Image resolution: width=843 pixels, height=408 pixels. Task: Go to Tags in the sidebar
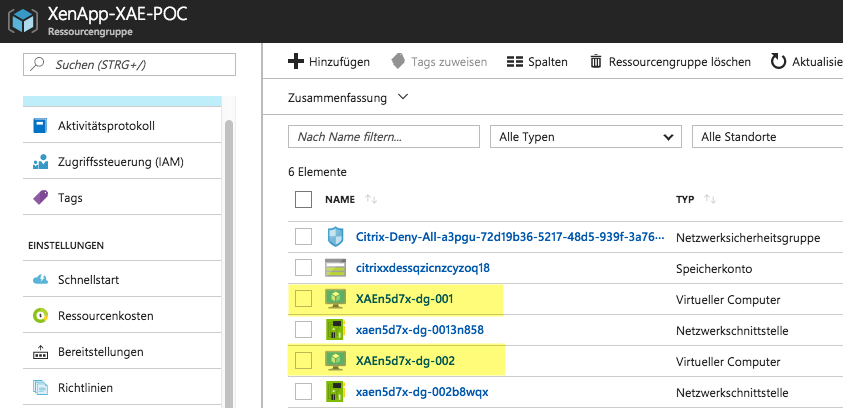click(x=122, y=198)
